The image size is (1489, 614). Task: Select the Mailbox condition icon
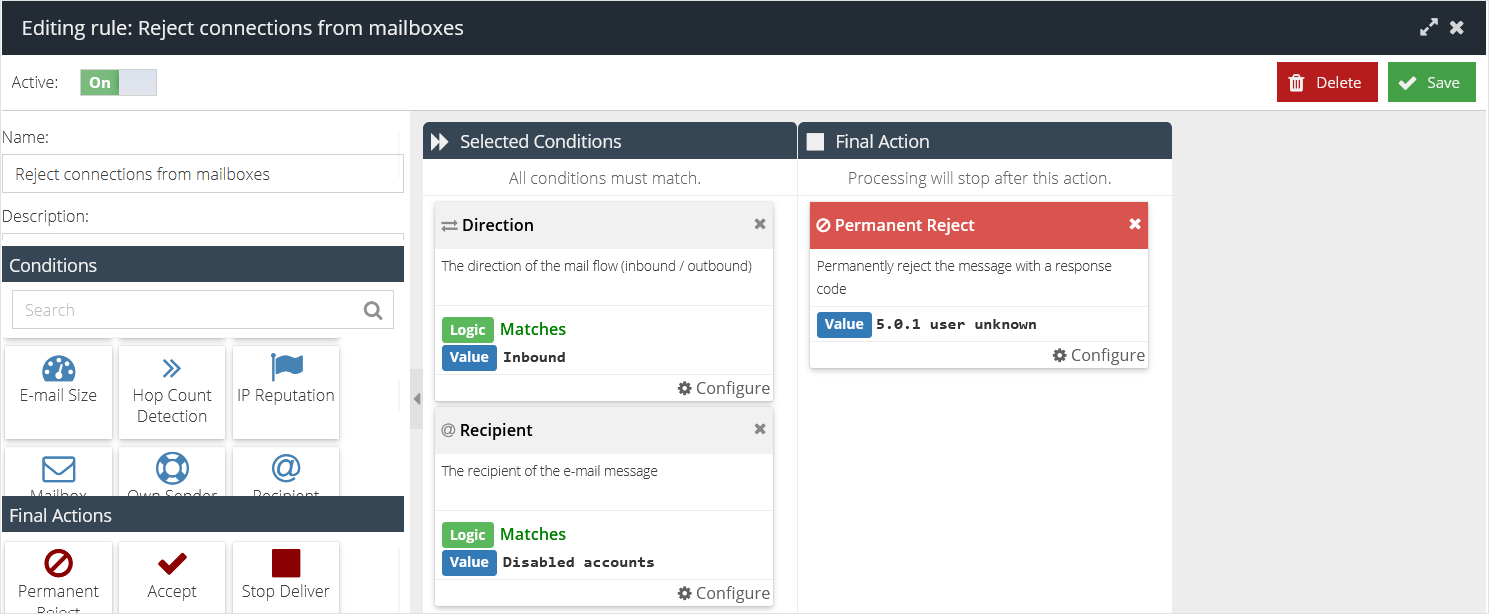click(x=58, y=472)
